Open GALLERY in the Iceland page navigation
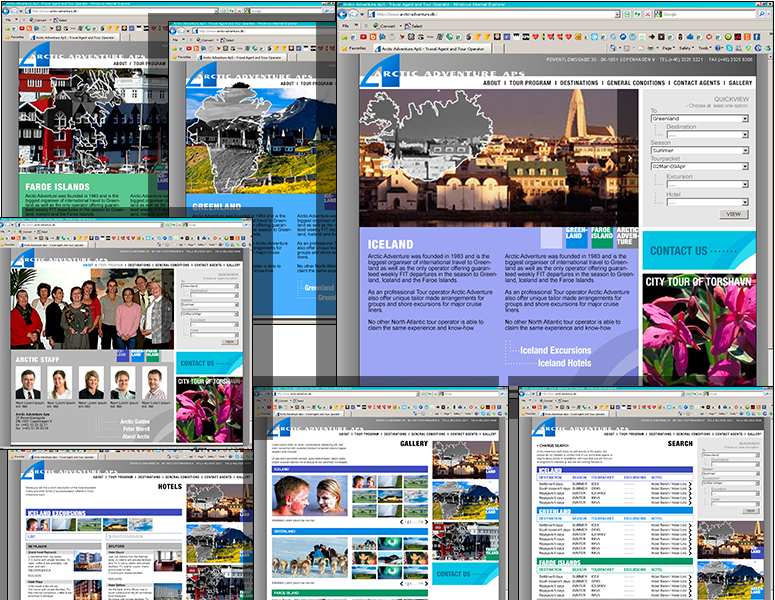 coord(740,83)
